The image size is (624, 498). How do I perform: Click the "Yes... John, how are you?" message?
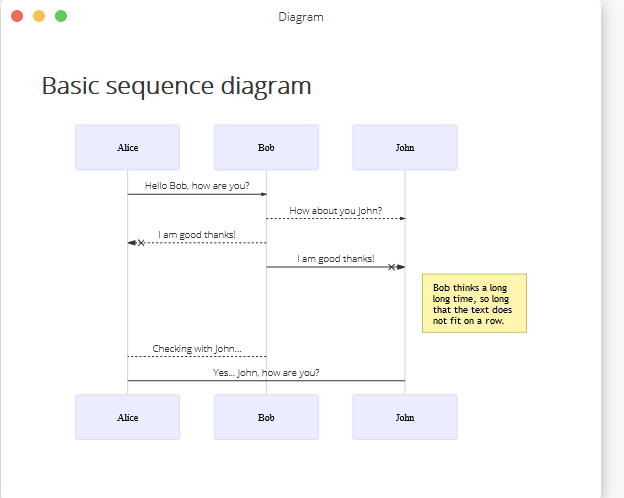[266, 373]
